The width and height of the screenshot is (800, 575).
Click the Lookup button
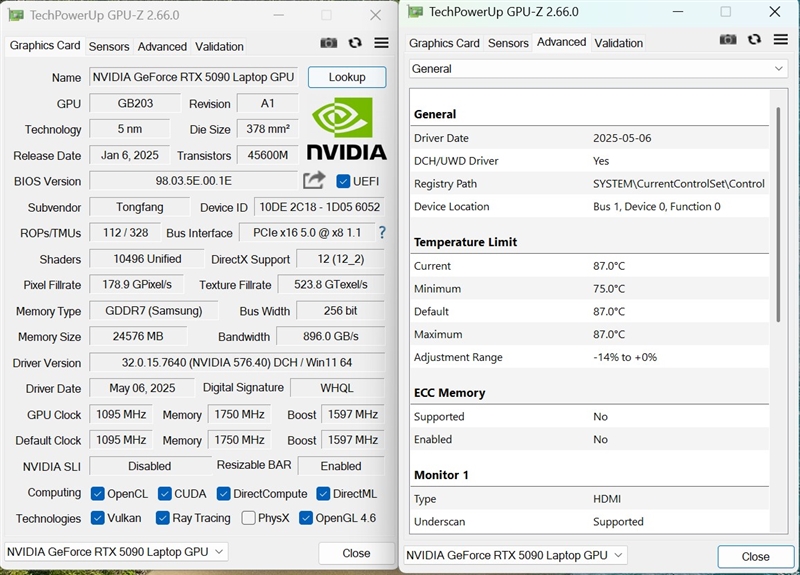tap(347, 77)
